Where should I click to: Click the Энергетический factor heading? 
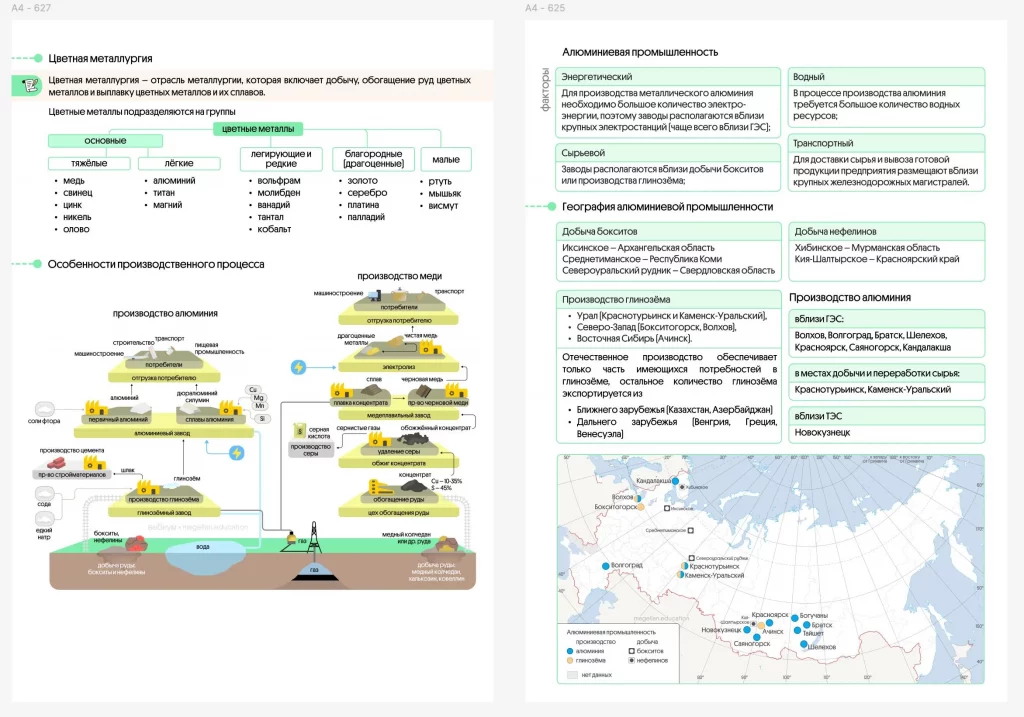597,77
